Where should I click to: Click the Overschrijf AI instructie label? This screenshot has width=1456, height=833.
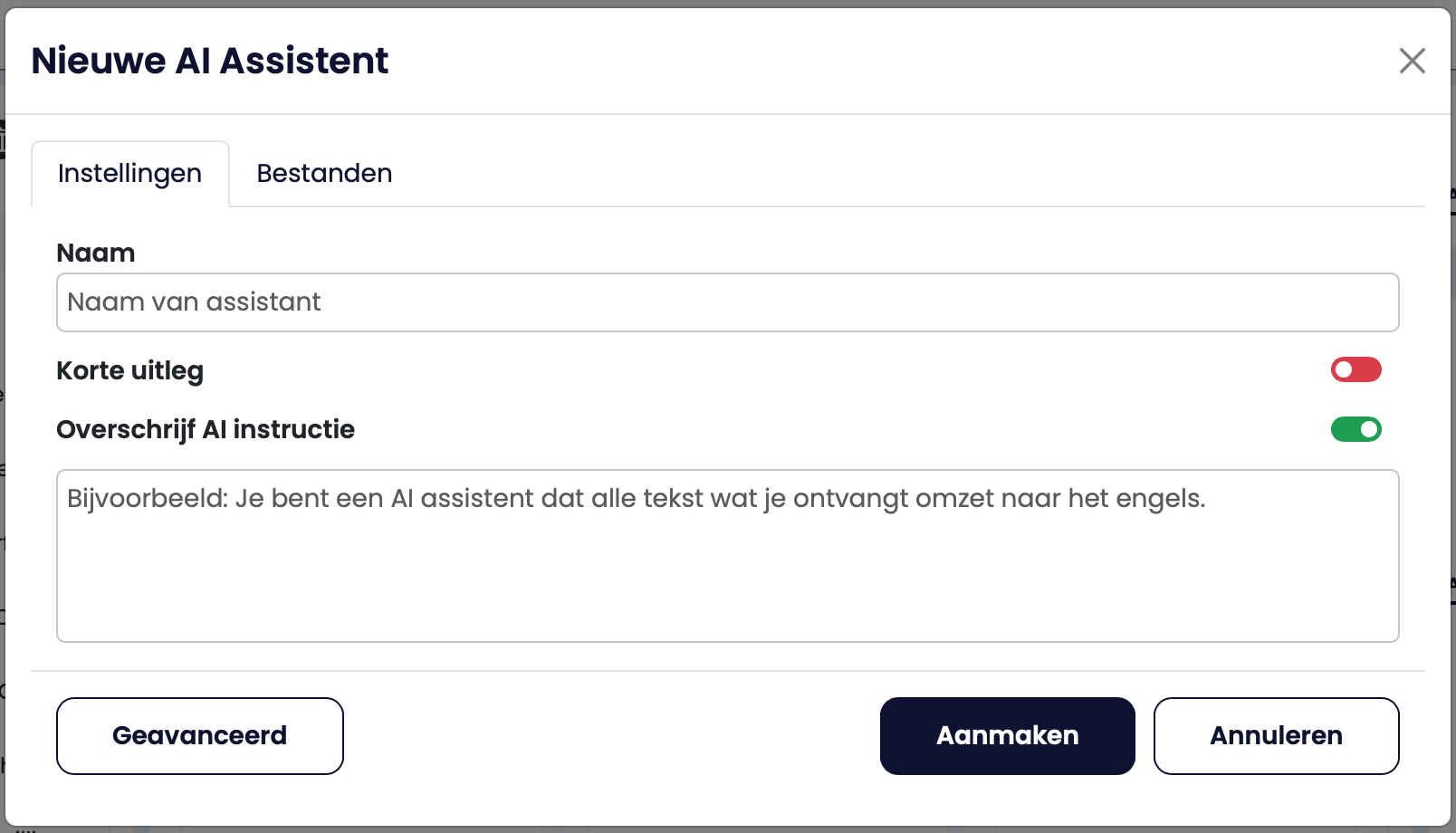[x=206, y=429]
